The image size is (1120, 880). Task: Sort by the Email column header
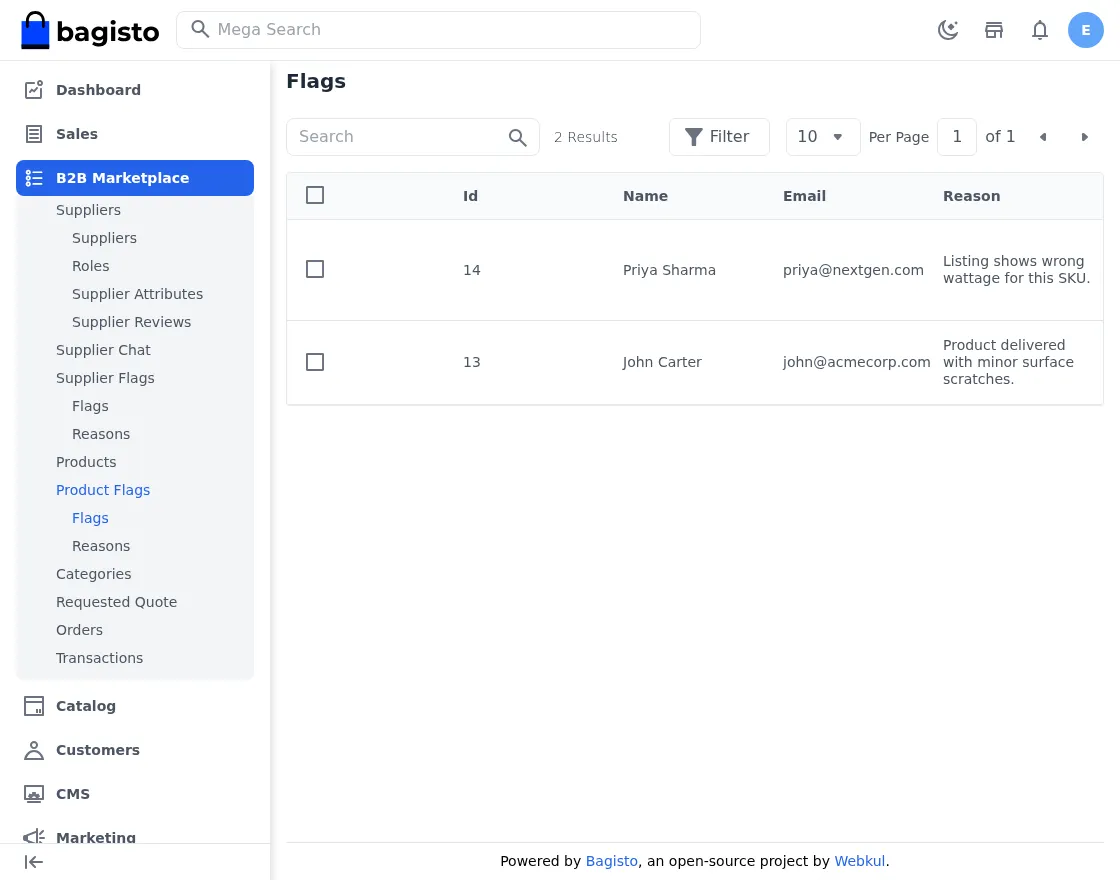804,196
